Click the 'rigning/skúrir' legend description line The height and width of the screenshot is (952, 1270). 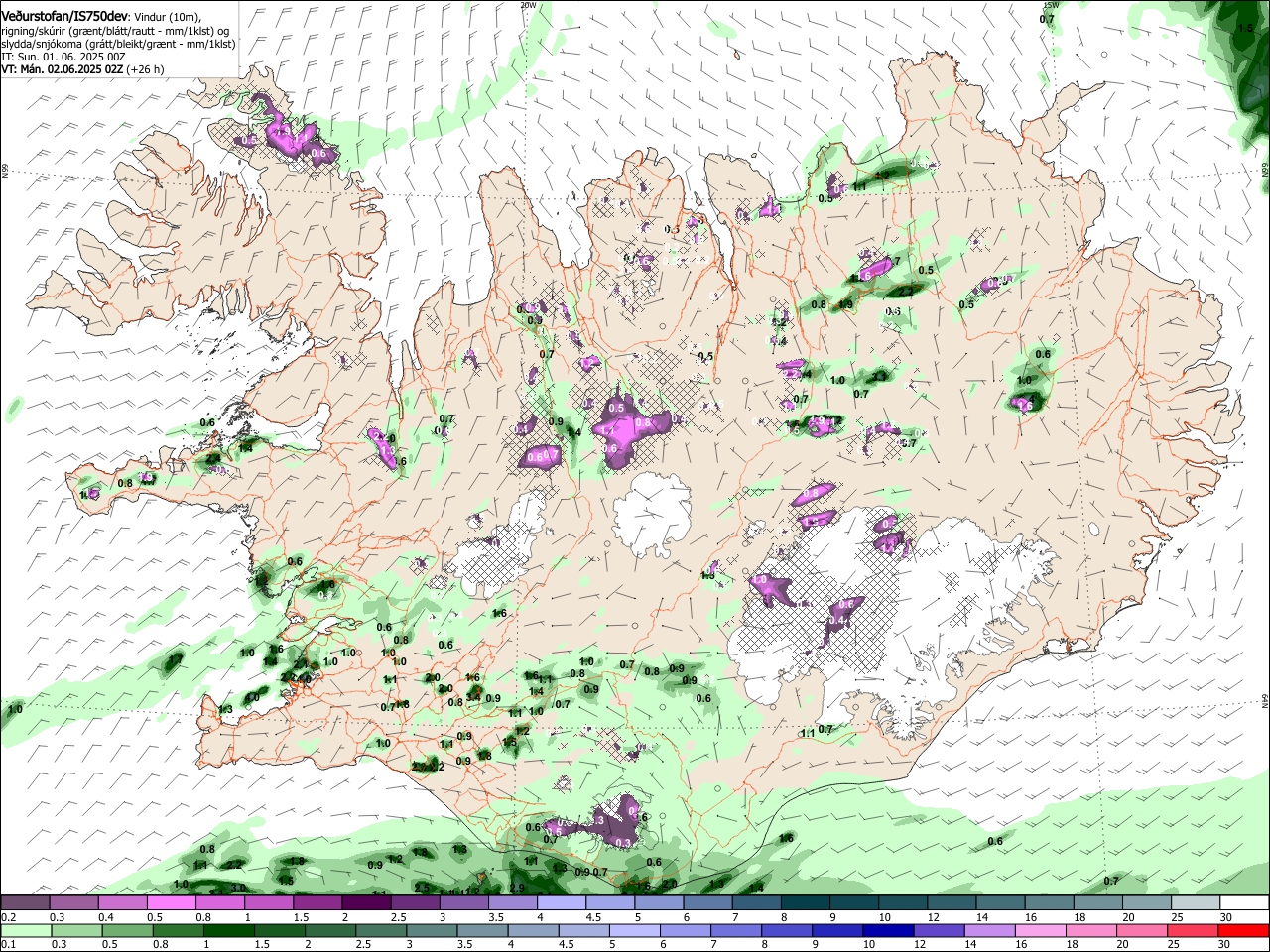[x=116, y=31]
